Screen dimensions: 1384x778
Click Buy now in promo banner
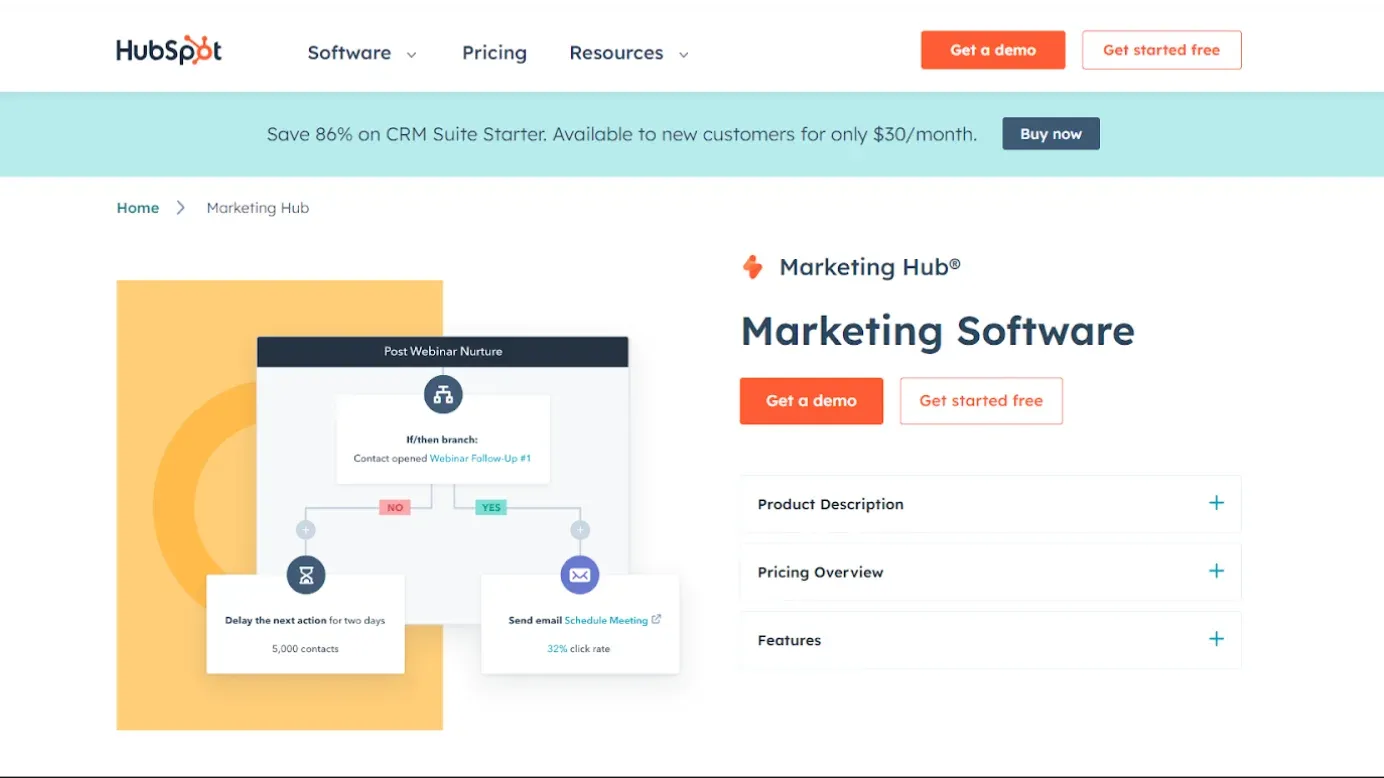(x=1051, y=134)
